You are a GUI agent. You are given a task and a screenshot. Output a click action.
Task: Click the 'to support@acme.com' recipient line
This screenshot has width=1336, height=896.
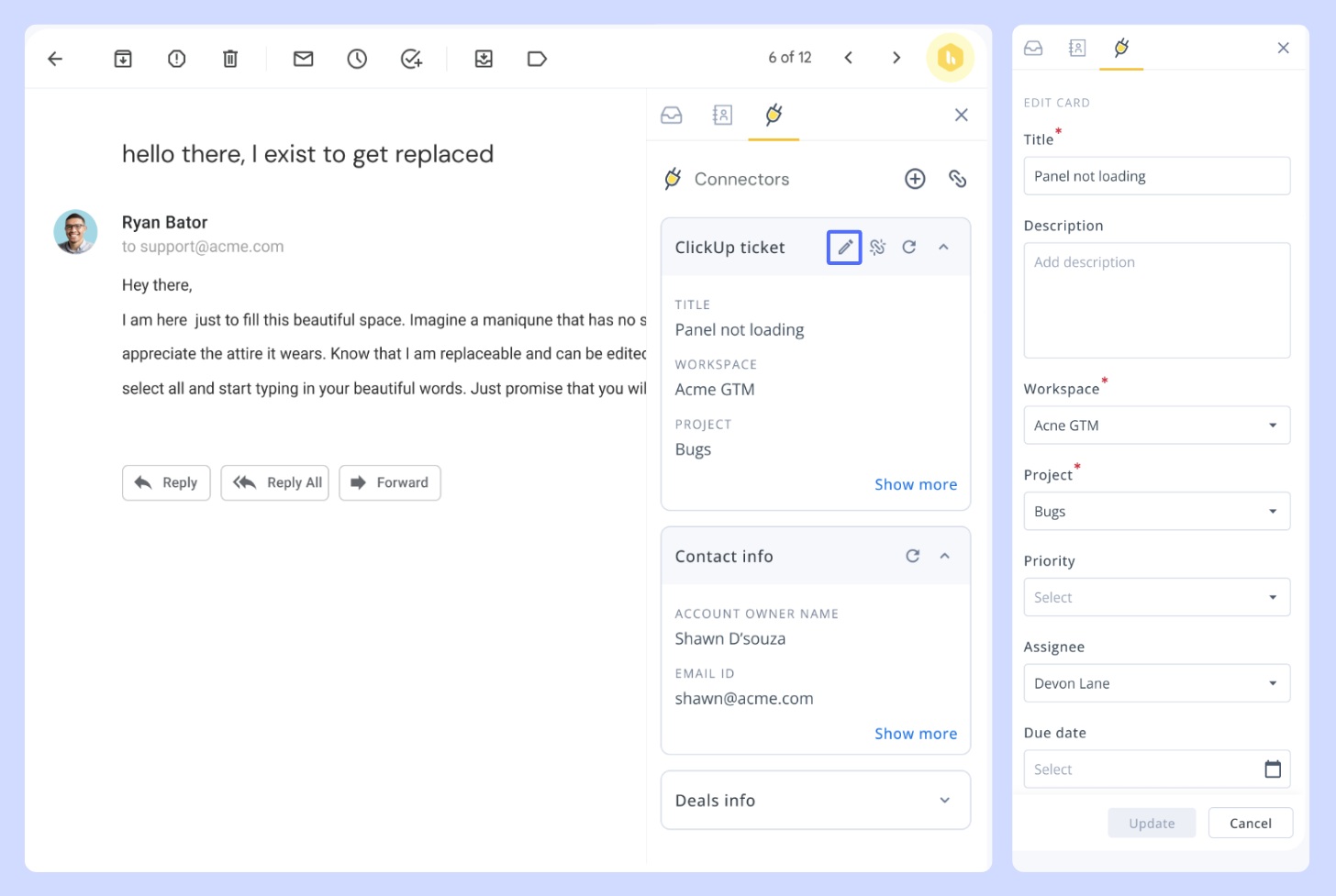click(x=203, y=247)
